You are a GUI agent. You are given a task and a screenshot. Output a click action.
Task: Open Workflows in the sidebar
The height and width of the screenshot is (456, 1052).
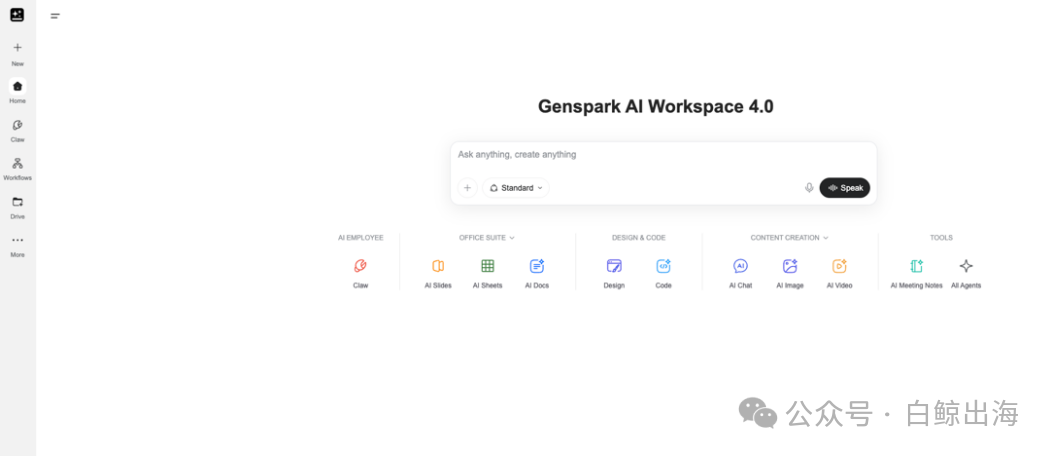(17, 168)
